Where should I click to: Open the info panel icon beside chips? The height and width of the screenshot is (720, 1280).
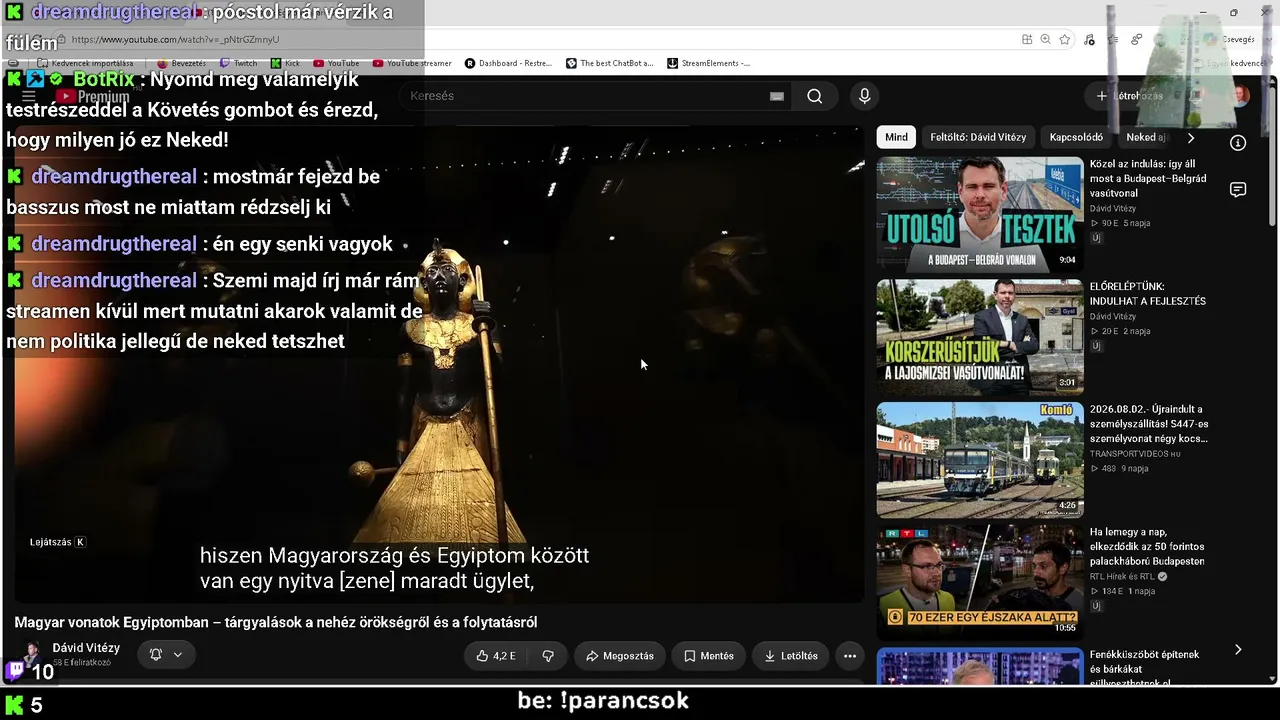(x=1238, y=143)
